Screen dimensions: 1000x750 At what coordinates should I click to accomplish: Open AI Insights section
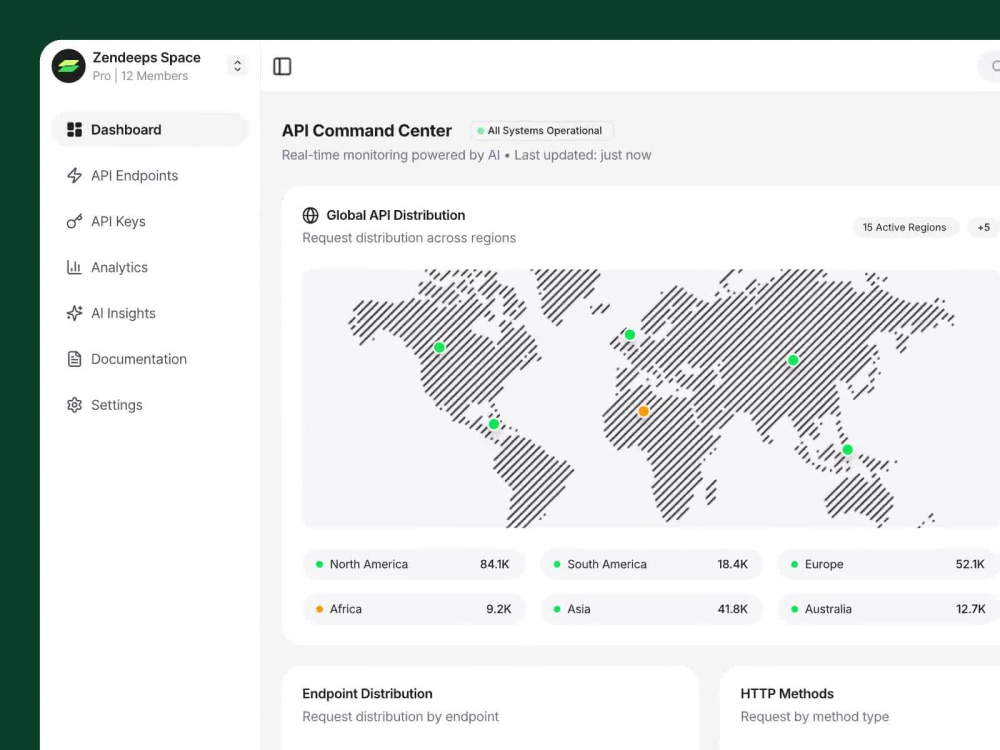(150, 313)
